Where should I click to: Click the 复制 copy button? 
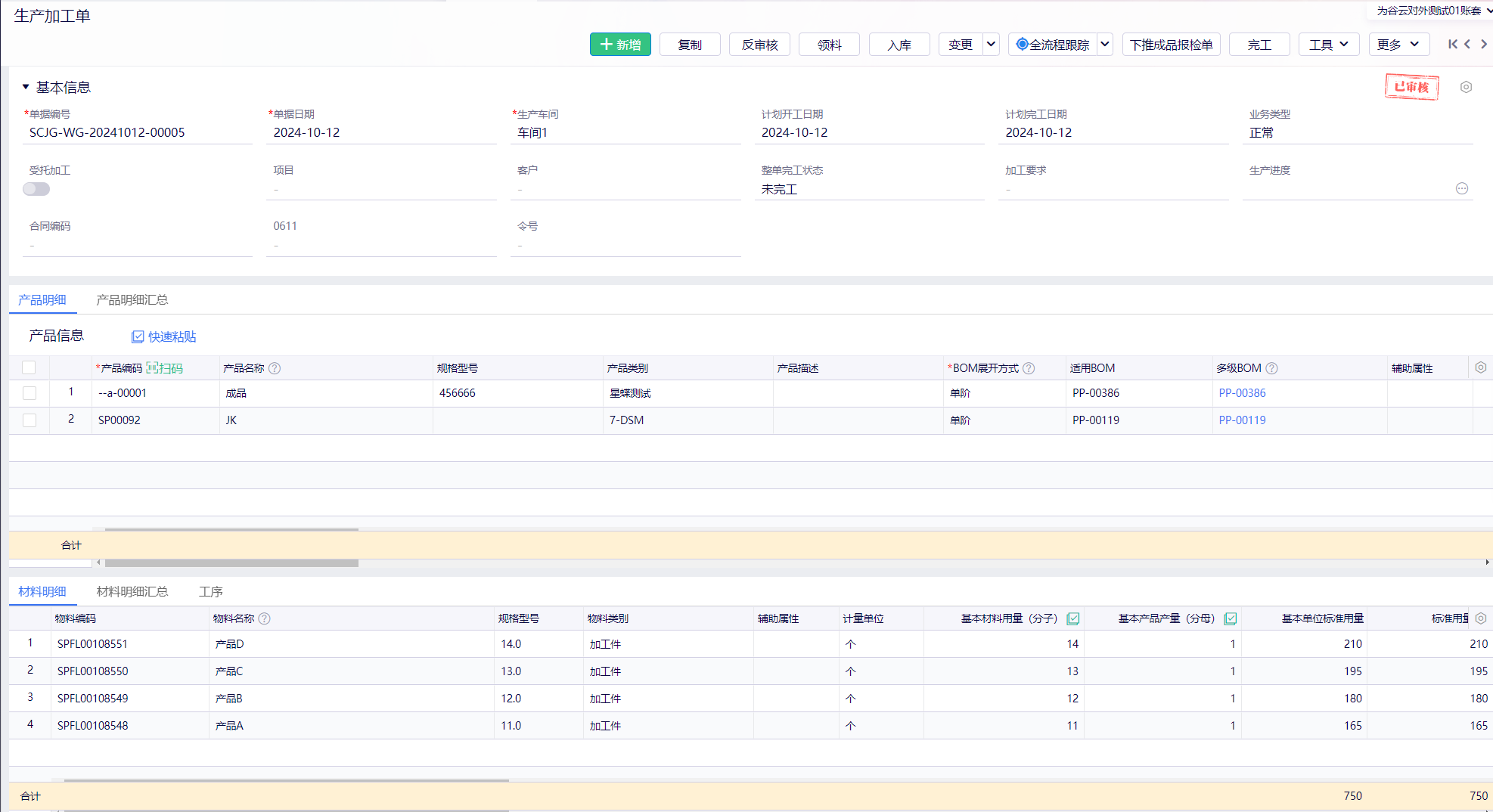coord(690,45)
